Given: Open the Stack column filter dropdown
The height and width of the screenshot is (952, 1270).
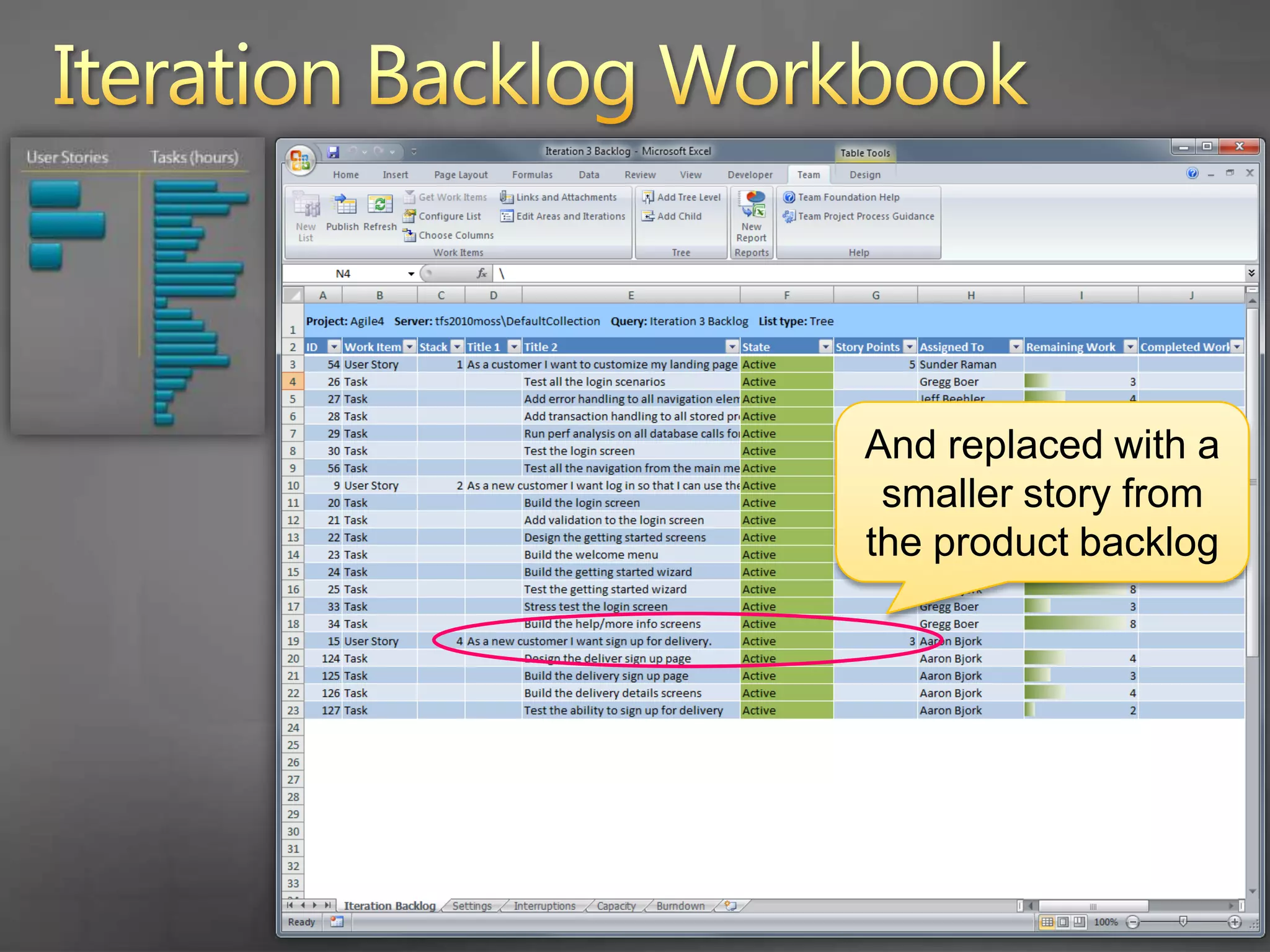Looking at the screenshot, I should pyautogui.click(x=458, y=347).
